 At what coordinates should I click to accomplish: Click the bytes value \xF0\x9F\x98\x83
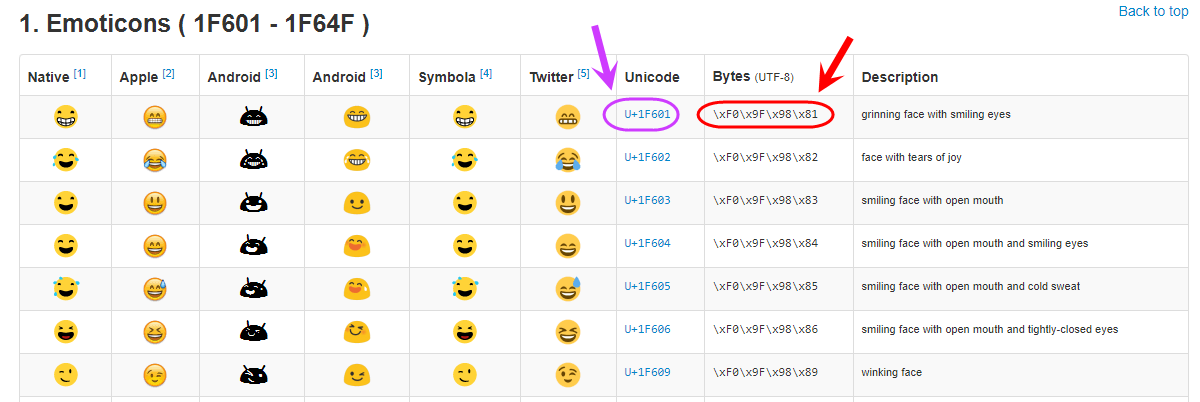[765, 201]
